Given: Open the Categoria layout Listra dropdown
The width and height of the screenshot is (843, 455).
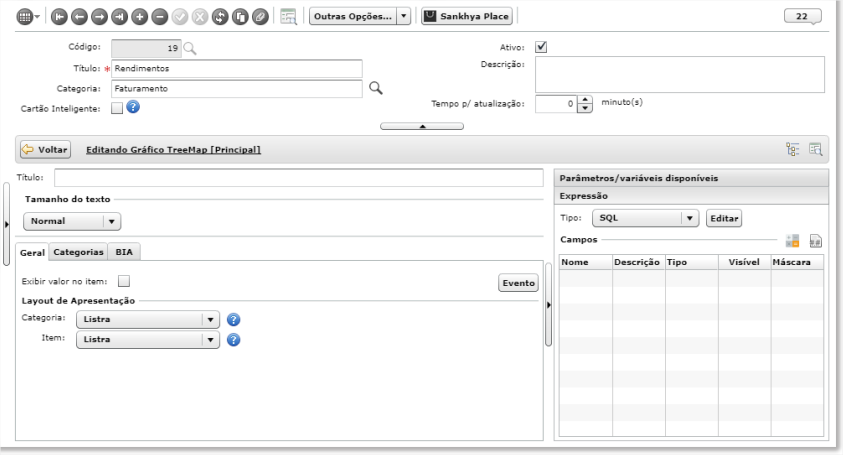Looking at the screenshot, I should [148, 319].
